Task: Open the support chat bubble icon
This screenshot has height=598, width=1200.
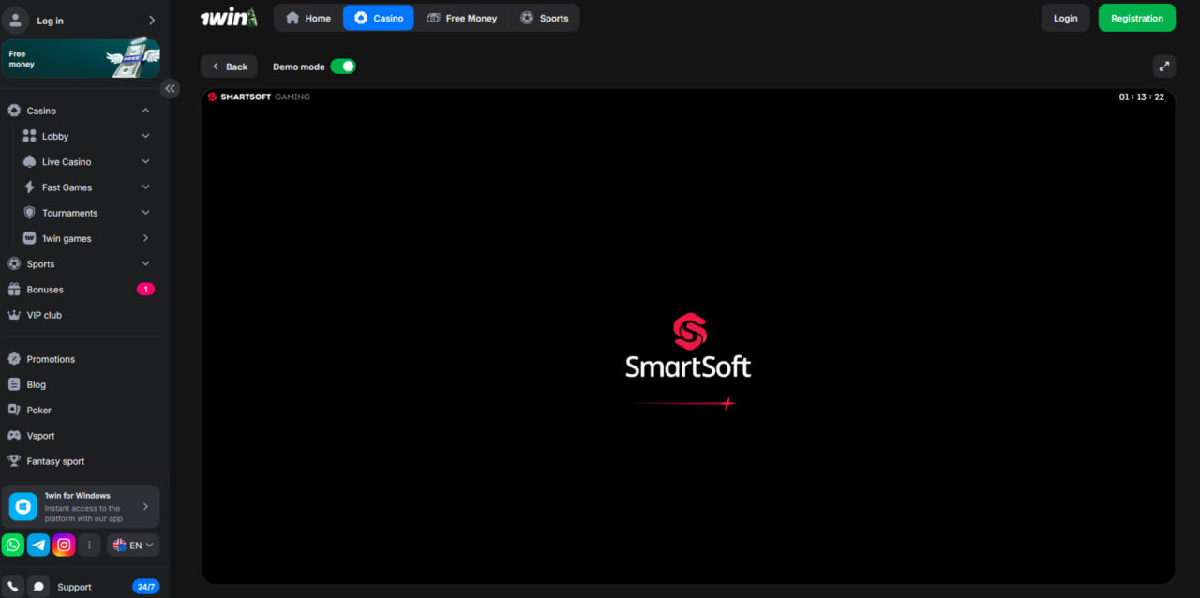Action: (39, 587)
